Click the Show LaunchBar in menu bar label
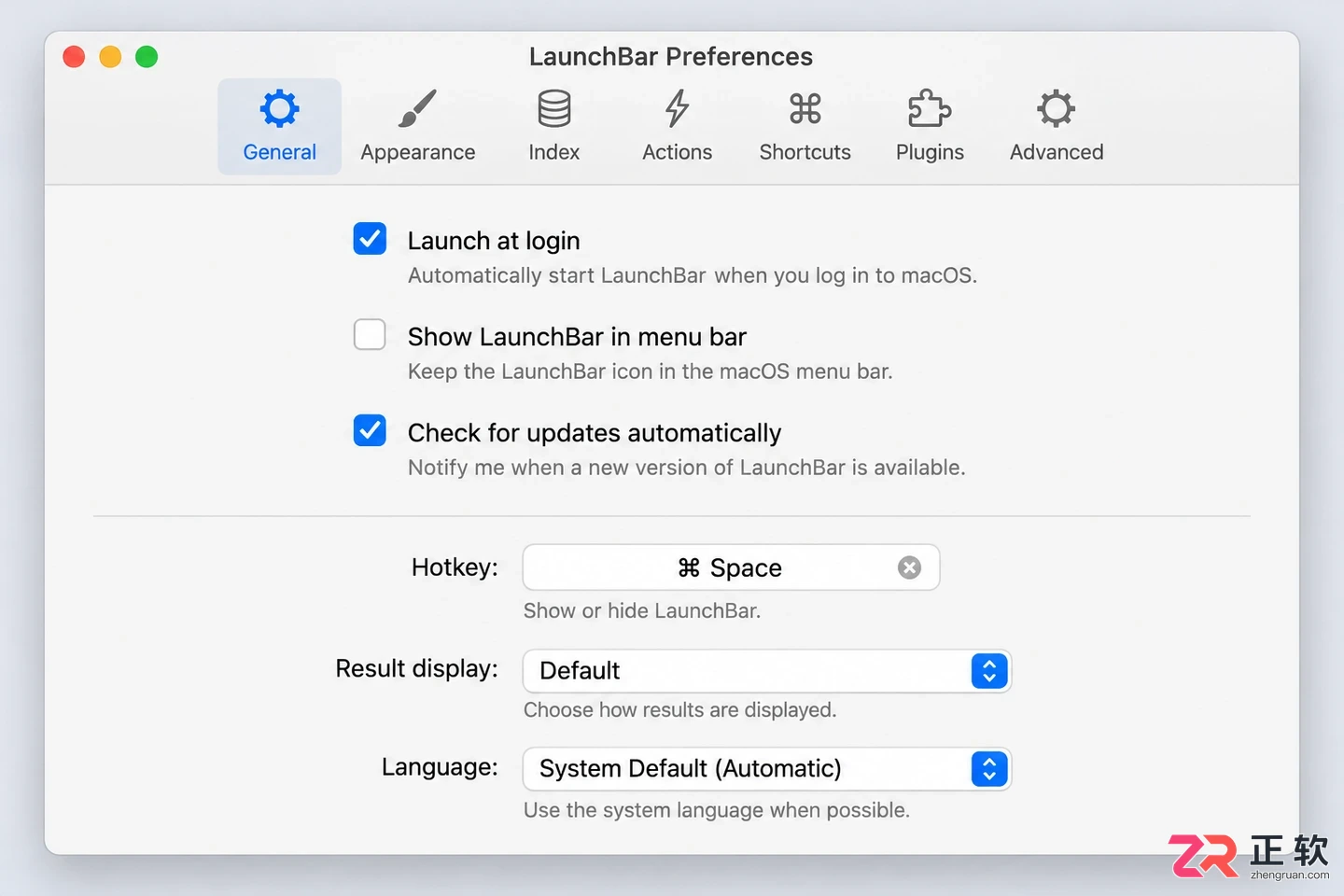The width and height of the screenshot is (1344, 896). [577, 337]
